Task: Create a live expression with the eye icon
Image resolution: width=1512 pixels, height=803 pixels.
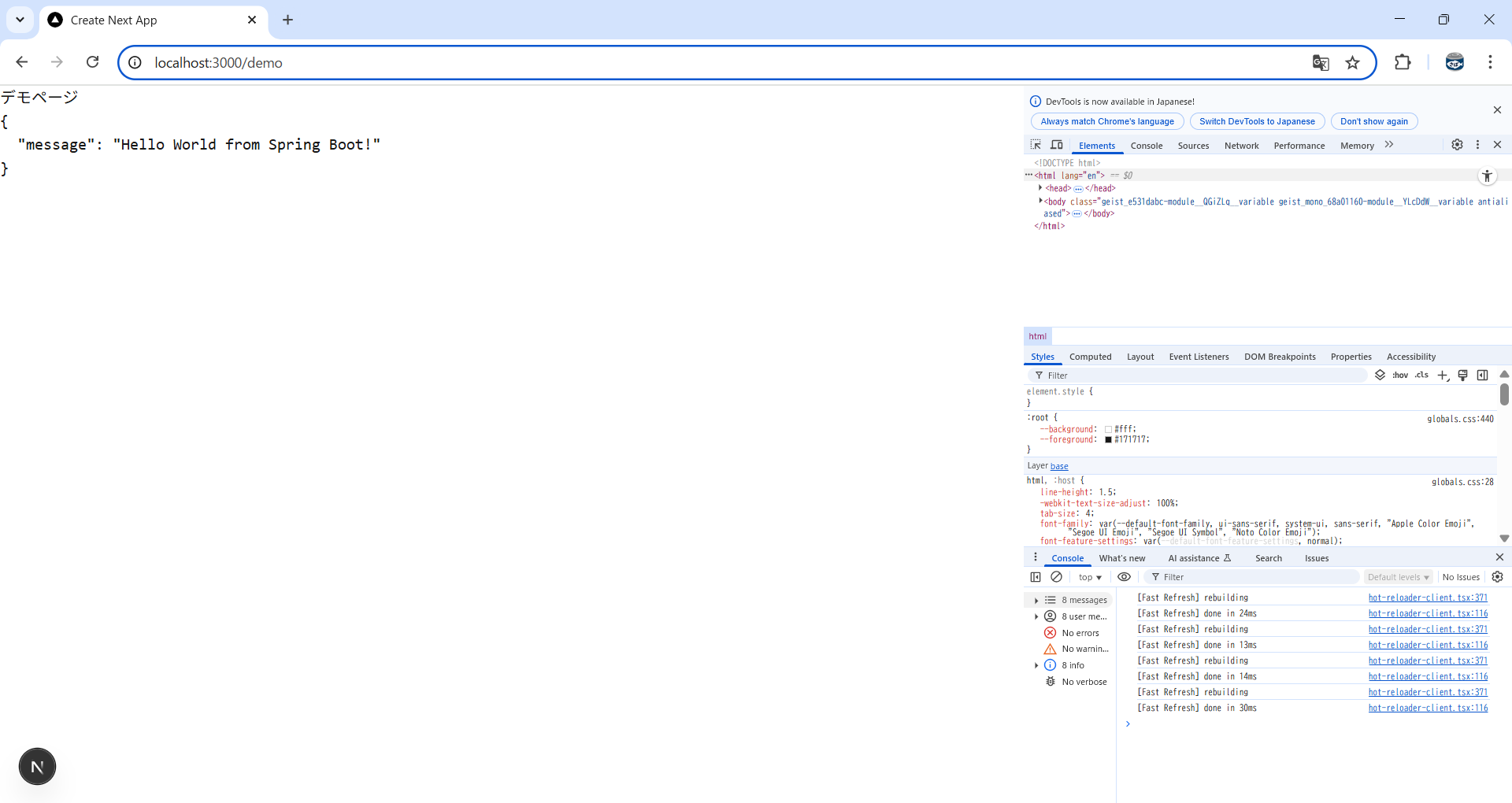Action: point(1125,576)
